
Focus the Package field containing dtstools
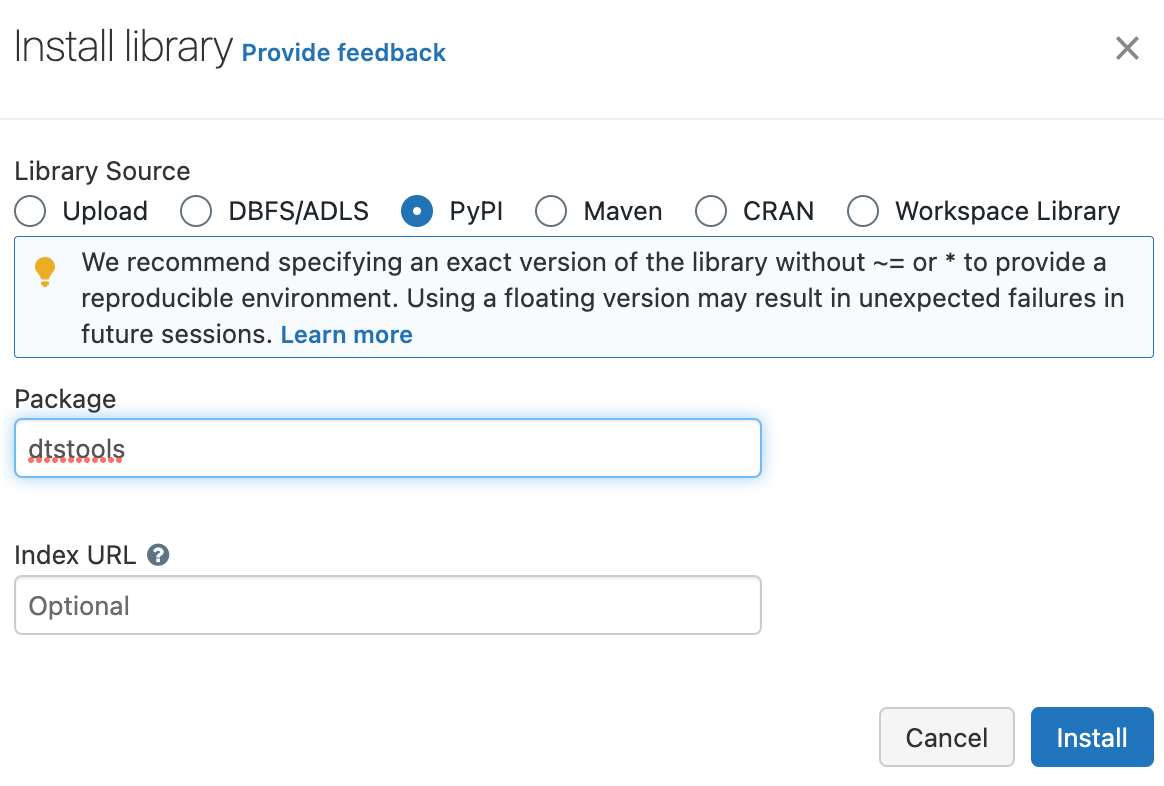[x=388, y=448]
